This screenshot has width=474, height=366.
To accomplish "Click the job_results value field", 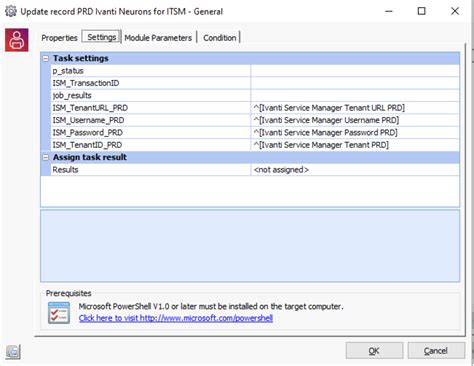I will point(355,95).
